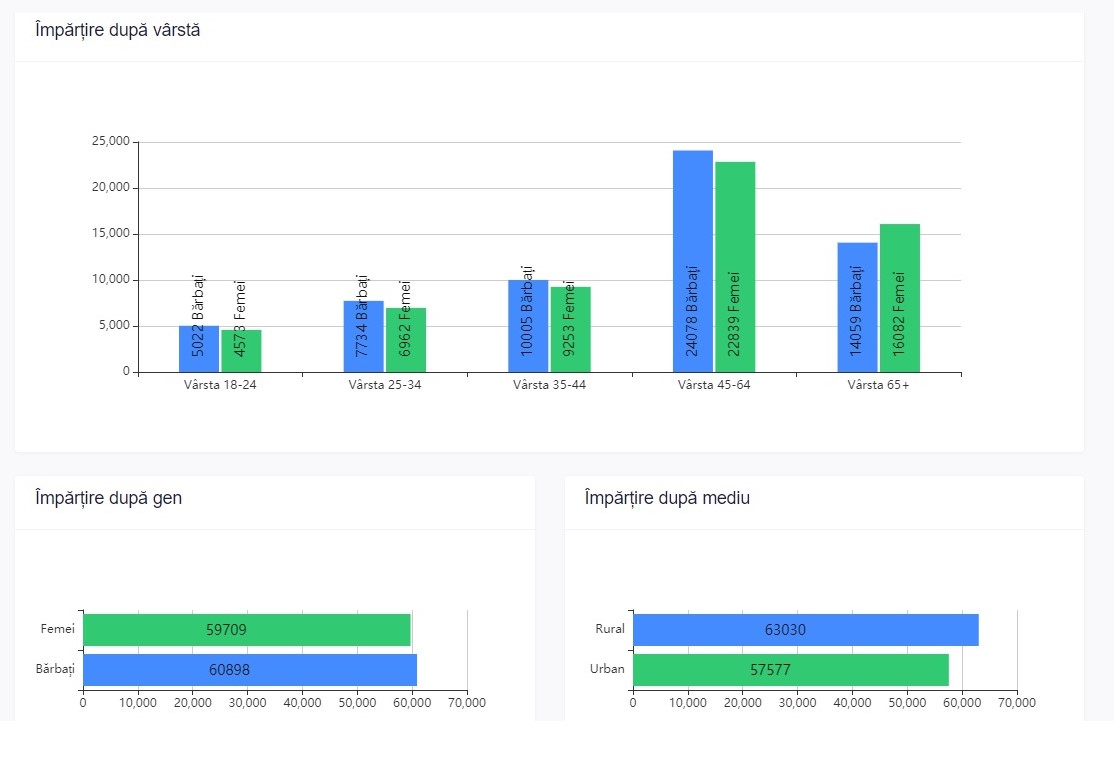Viewport: 1114px width, 771px height.
Task: Click the 5,000 y-axis value
Action: (x=114, y=325)
